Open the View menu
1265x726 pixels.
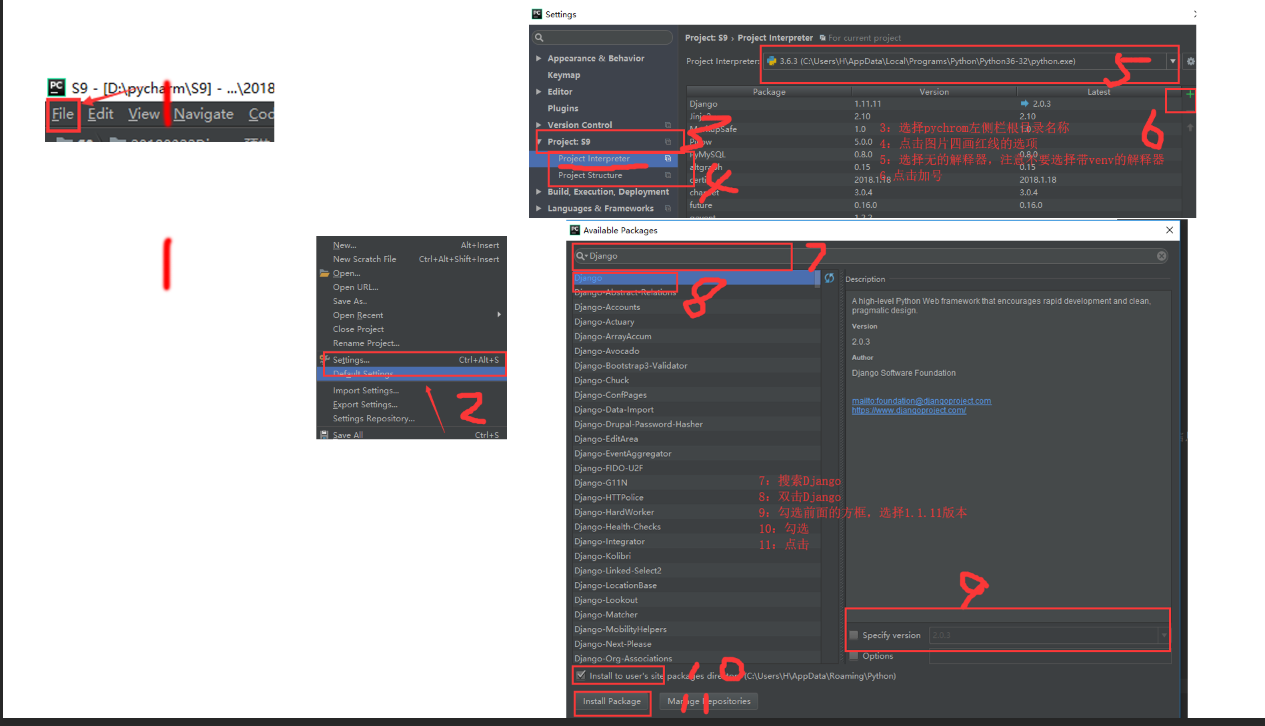(x=143, y=114)
